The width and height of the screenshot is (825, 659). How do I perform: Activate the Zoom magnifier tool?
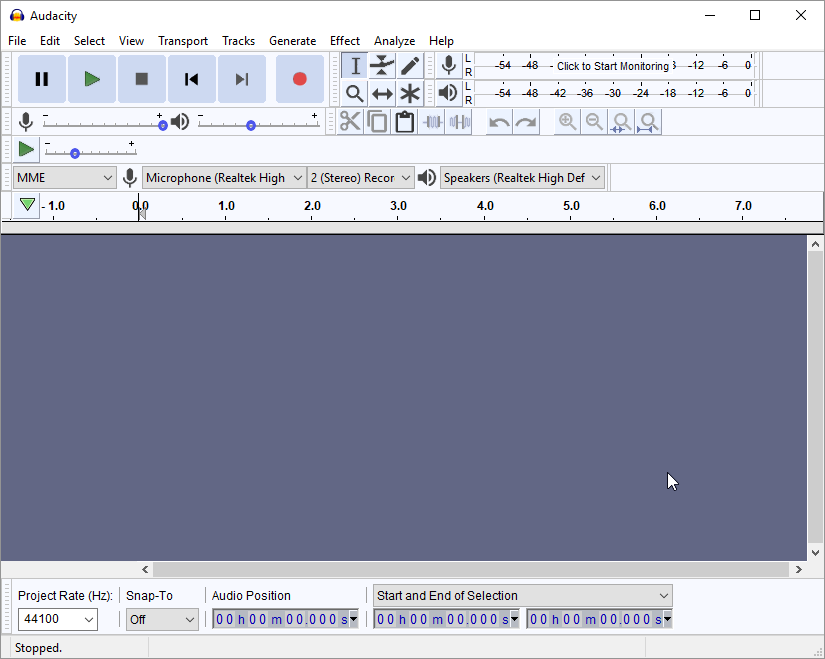(x=354, y=94)
